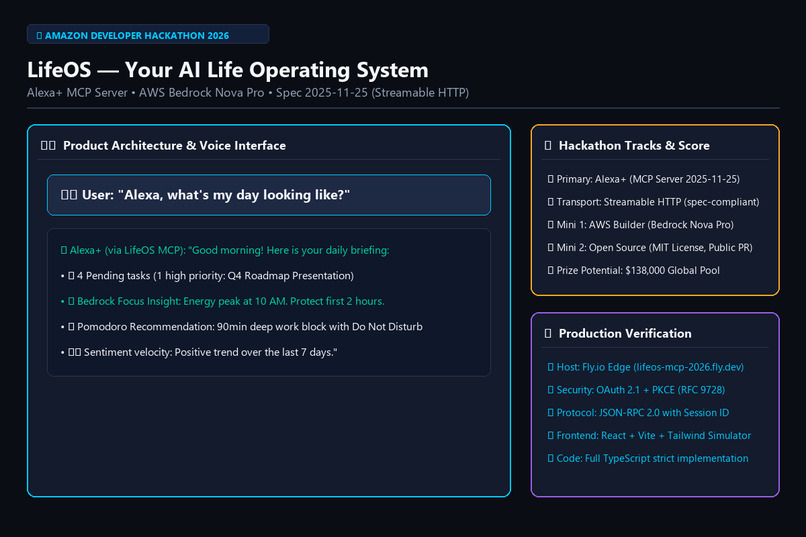Click Prize Potential $138,000 Global Pool
Screen dimensions: 806x537
(634, 270)
